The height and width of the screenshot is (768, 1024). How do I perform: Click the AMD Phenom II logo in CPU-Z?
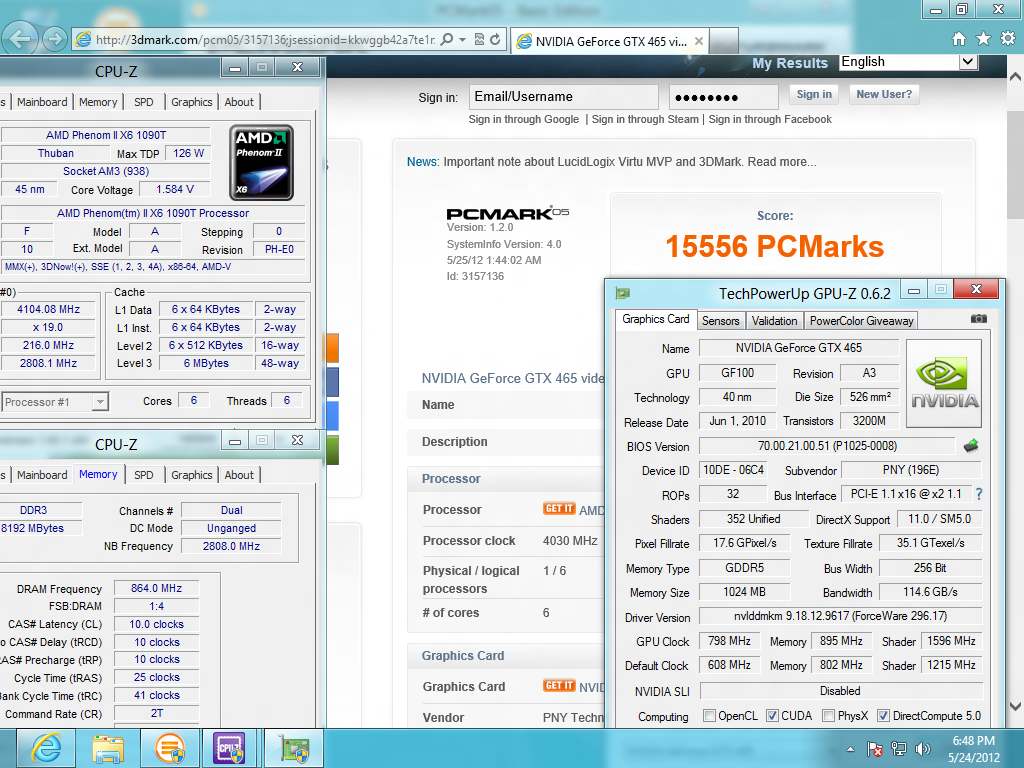262,163
